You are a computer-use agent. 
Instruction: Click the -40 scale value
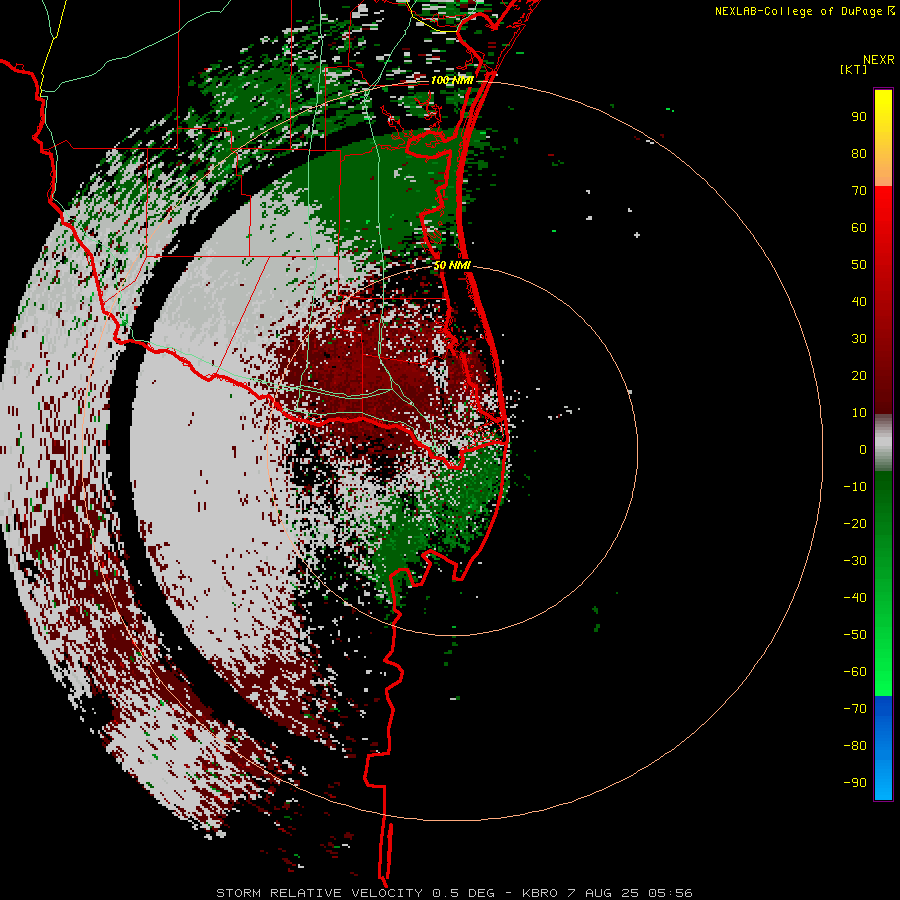[855, 598]
